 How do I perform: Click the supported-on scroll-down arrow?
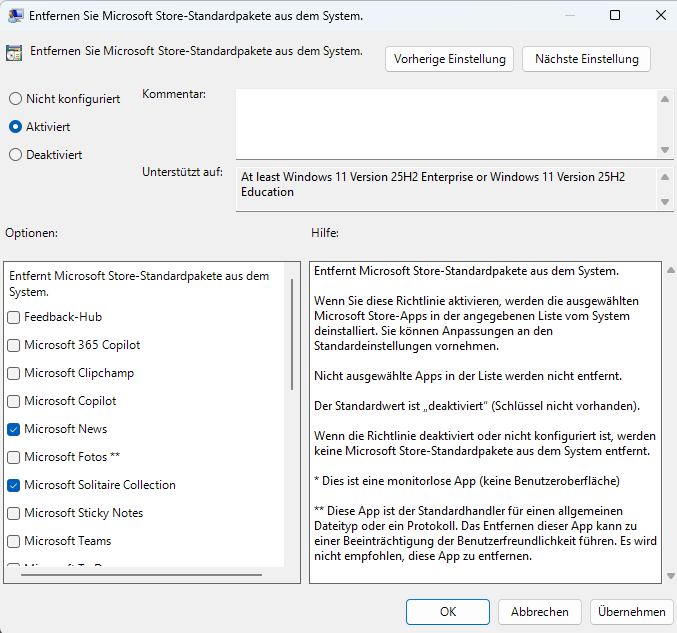[665, 201]
